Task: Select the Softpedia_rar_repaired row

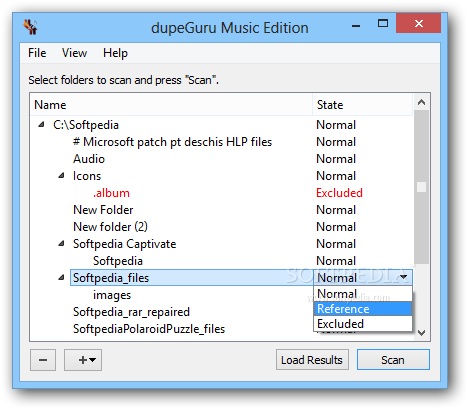Action: tap(131, 312)
